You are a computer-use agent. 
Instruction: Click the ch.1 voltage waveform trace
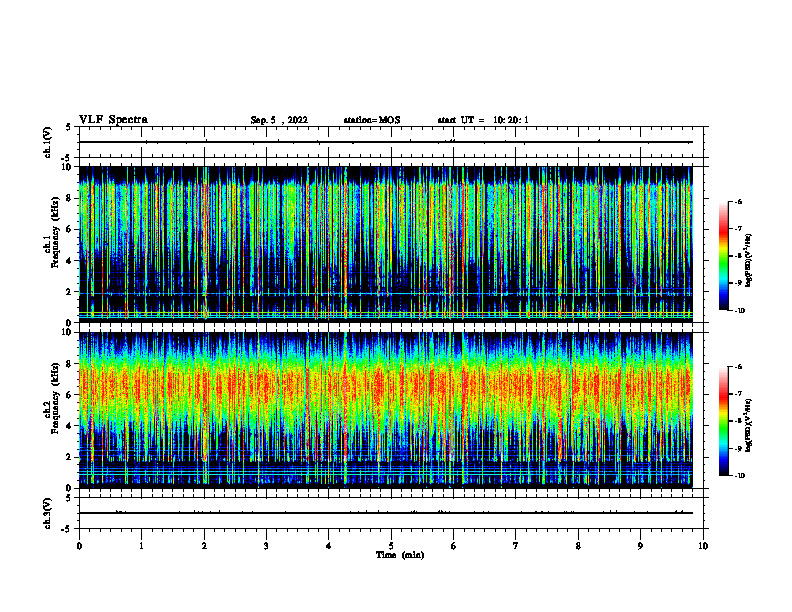(385, 142)
